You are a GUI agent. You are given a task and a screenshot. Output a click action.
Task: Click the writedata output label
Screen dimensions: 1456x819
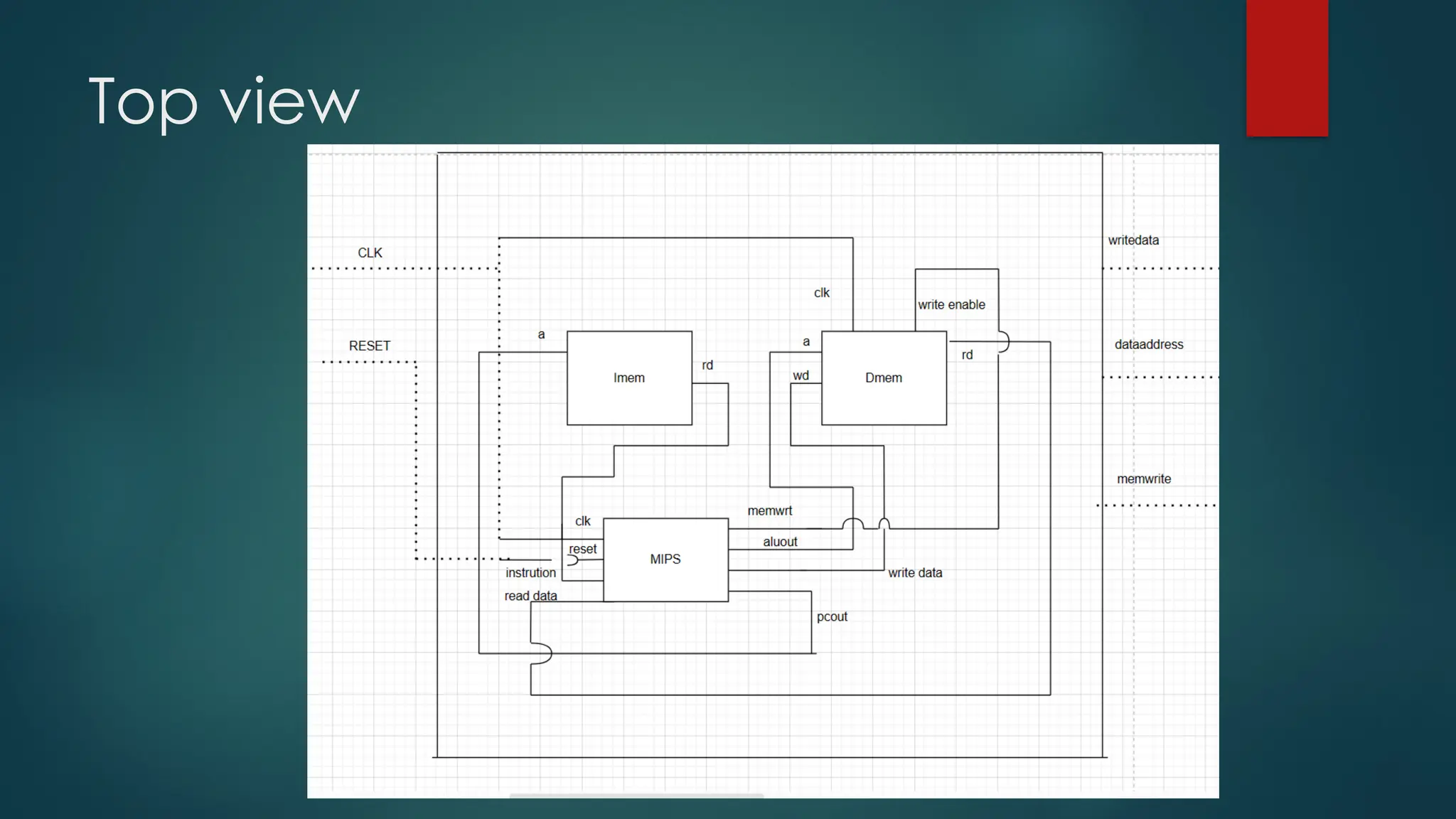point(1133,240)
